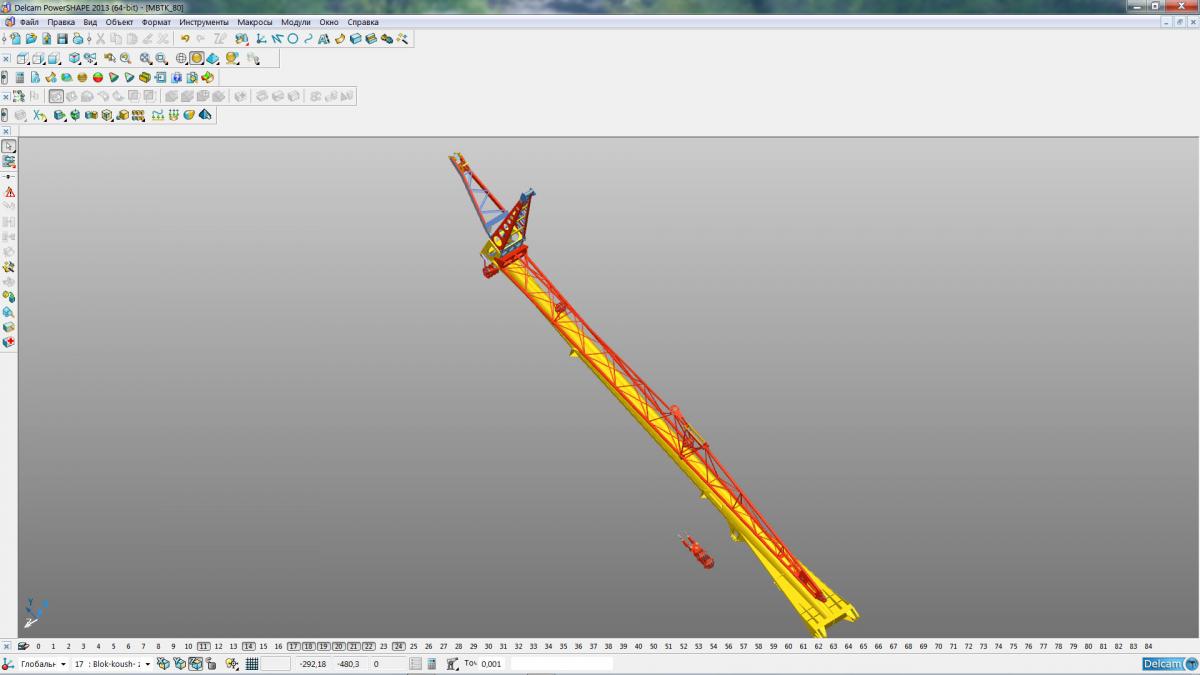Open the Объект menu
The height and width of the screenshot is (675, 1200).
120,22
